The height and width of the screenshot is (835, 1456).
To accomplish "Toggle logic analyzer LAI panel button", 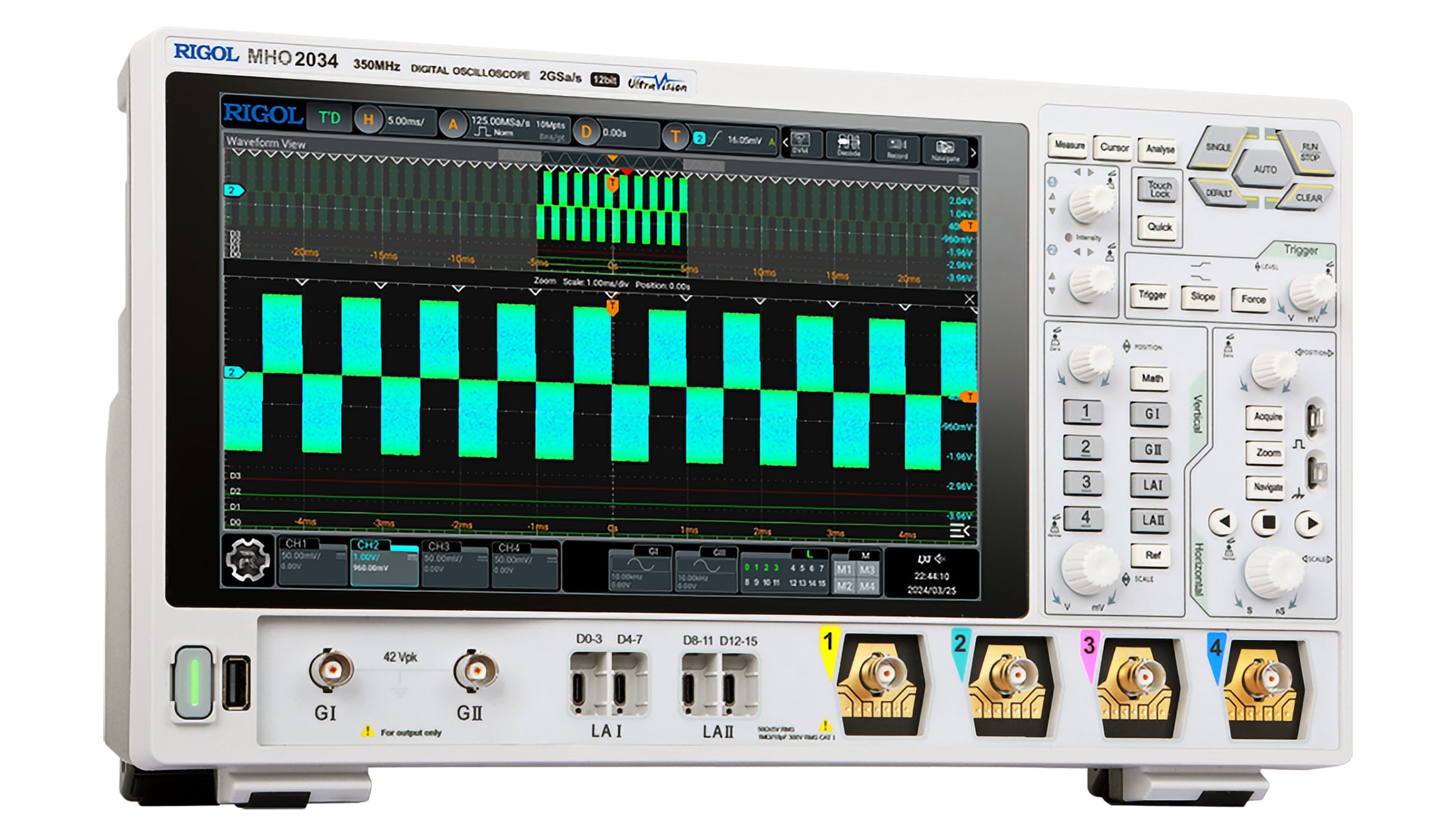I will point(1151,485).
